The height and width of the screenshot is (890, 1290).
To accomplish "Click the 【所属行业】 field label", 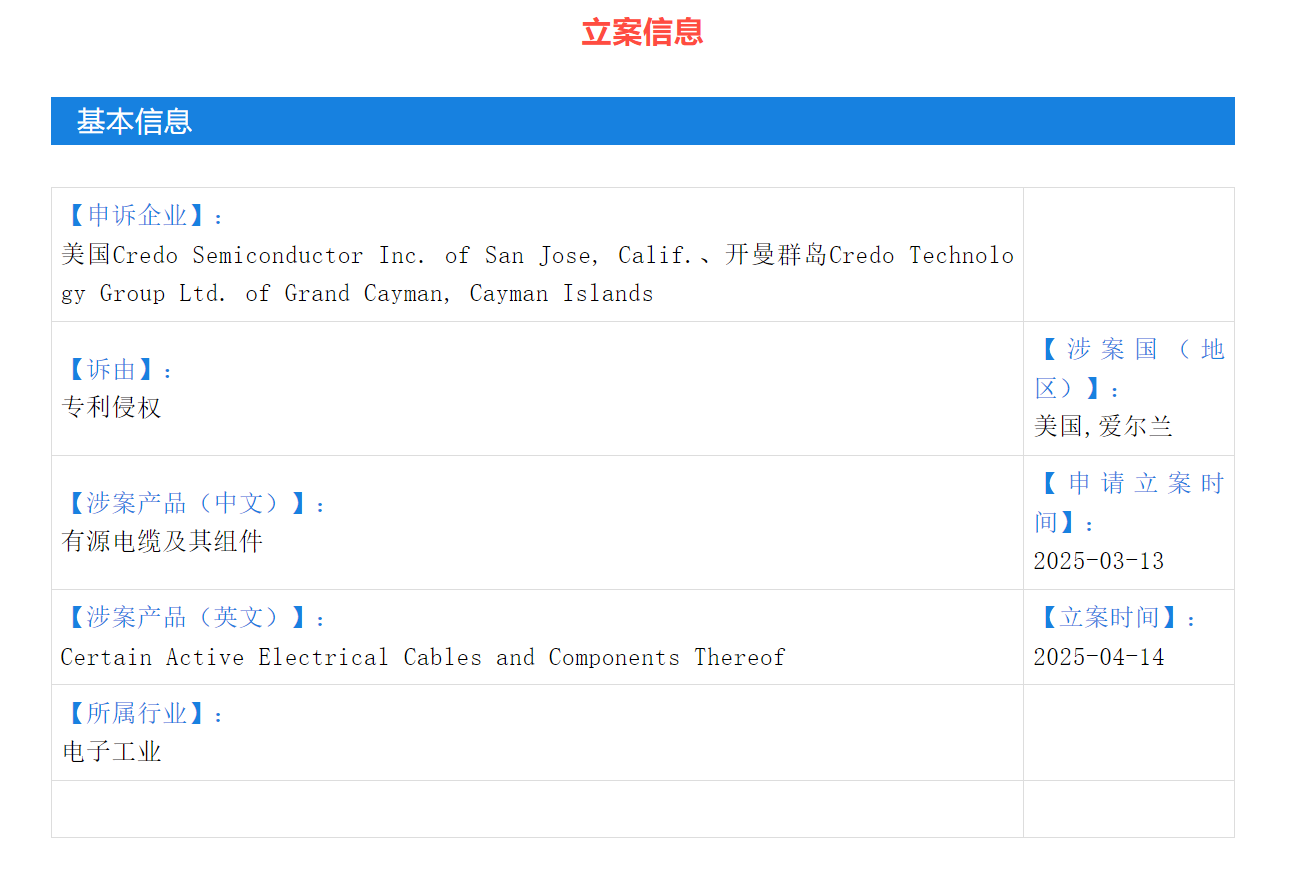I will (x=143, y=714).
